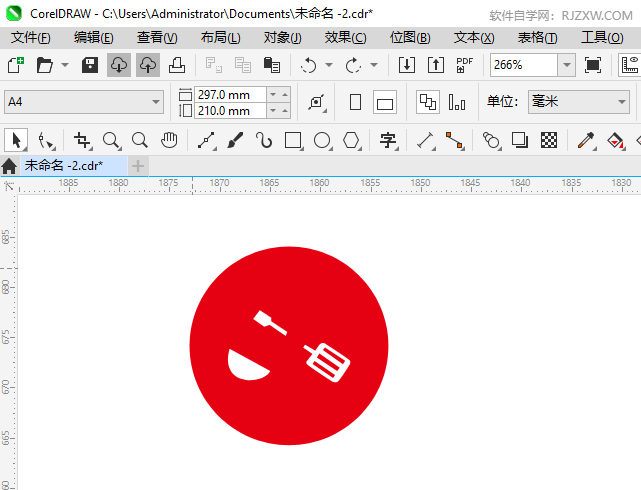Image resolution: width=641 pixels, height=490 pixels.
Task: Click the 266% zoom level field
Action: click(x=524, y=65)
